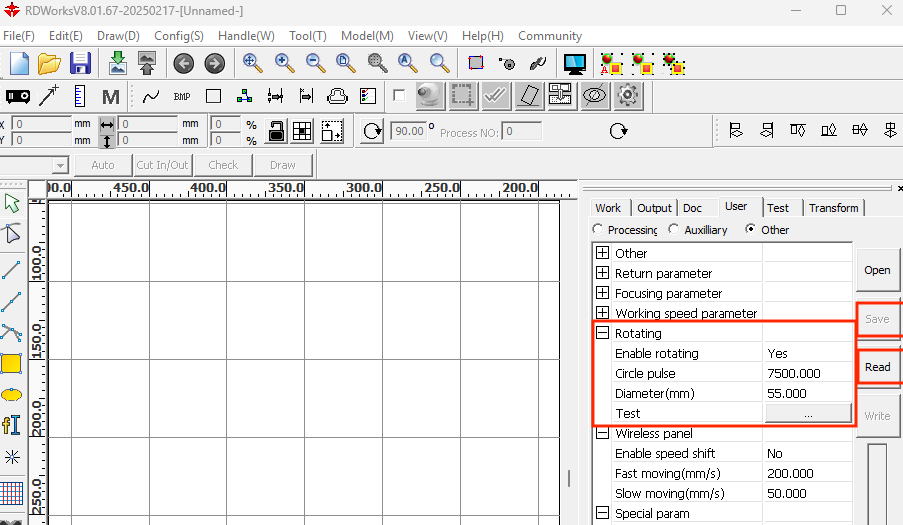The image size is (903, 525).
Task: Switch to the Test tab
Action: pos(777,208)
